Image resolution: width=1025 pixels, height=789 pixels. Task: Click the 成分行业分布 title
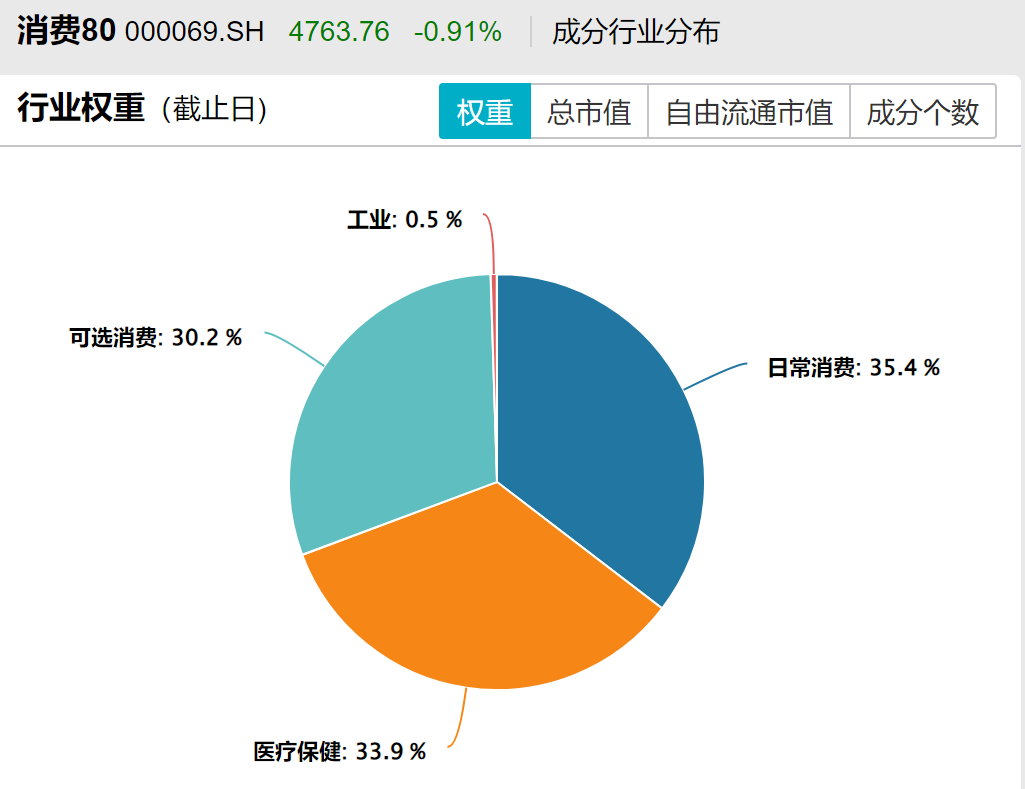pos(635,32)
